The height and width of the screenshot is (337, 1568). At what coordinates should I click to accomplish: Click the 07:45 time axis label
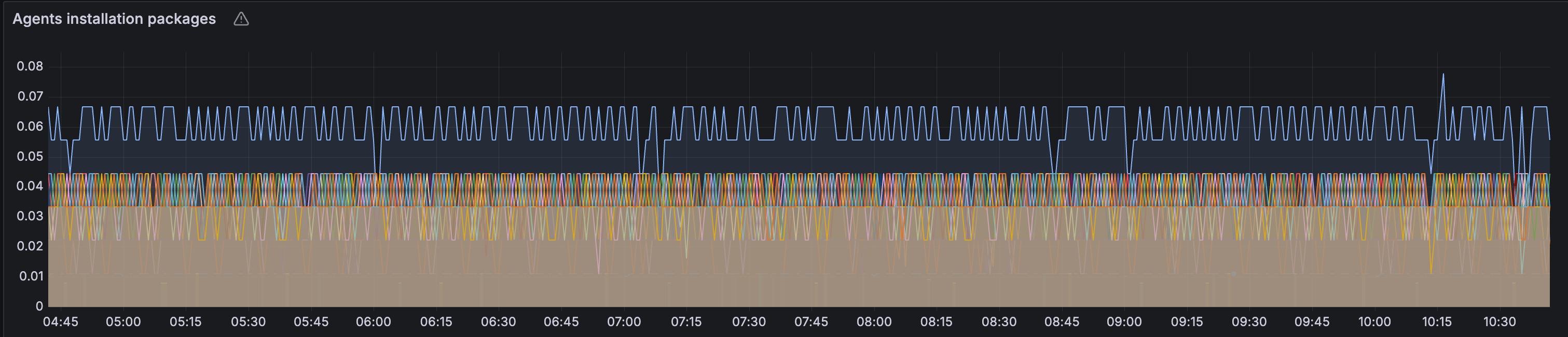pos(811,322)
